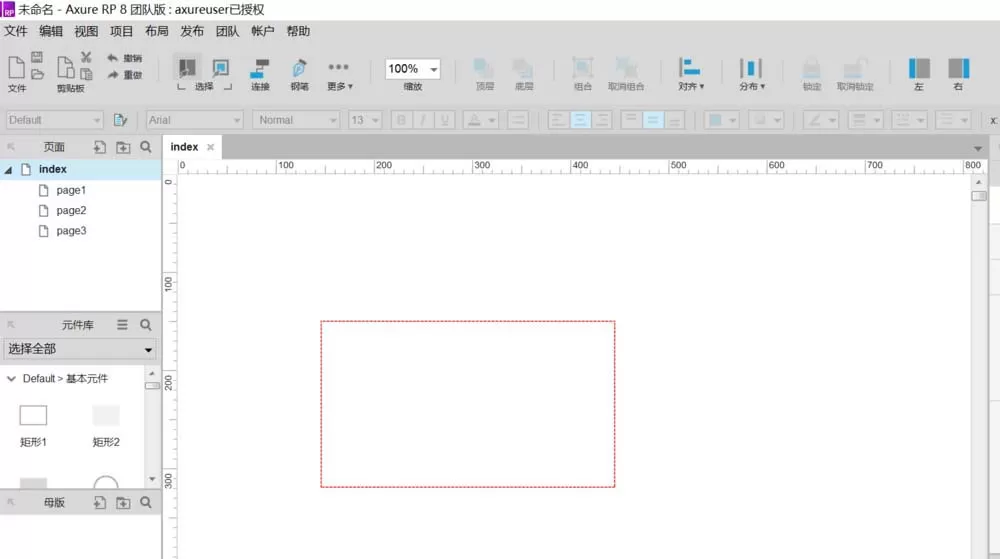
Task: Select the 连接 connector tool
Action: coord(260,74)
